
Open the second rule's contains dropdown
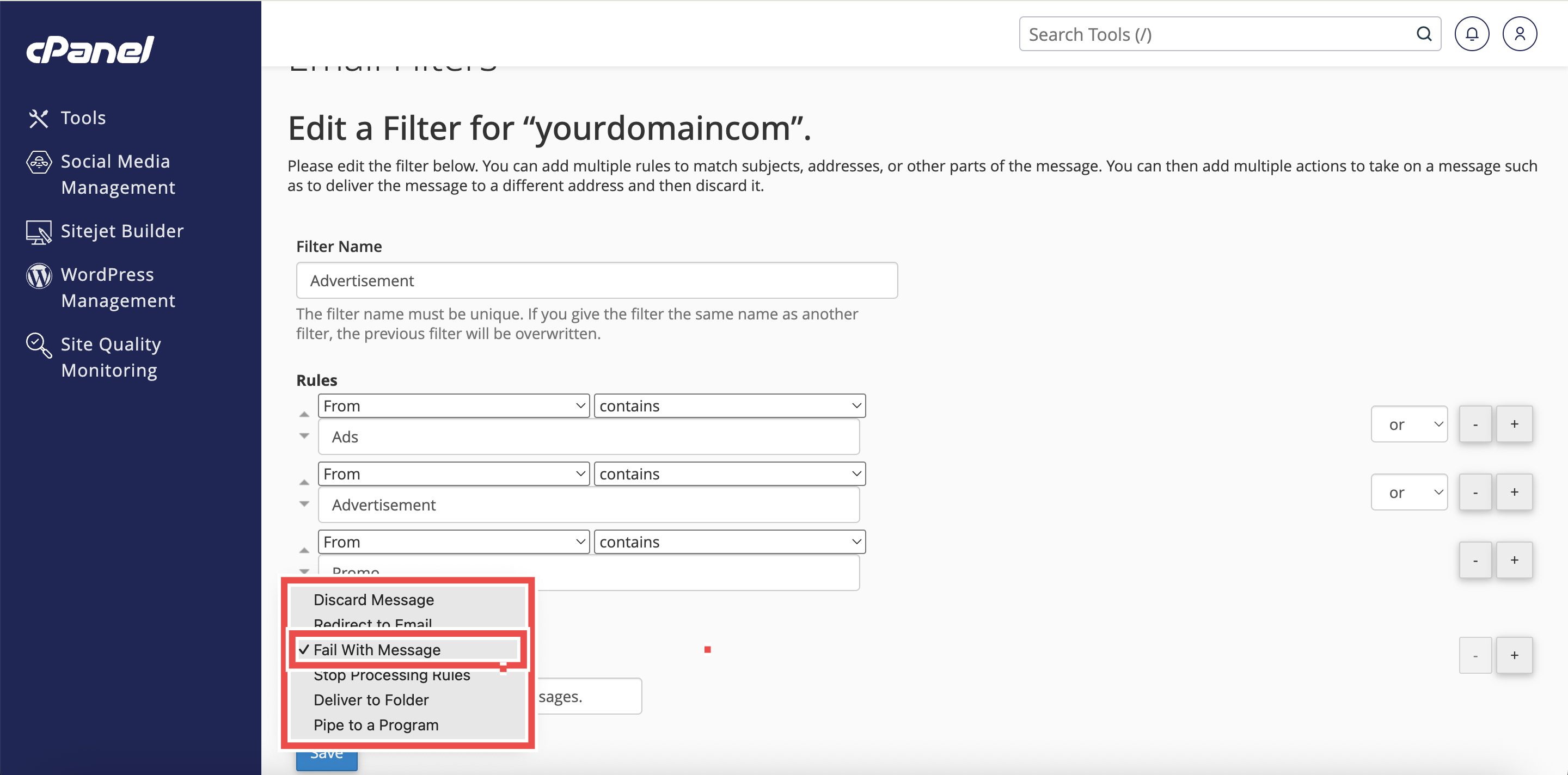coord(729,474)
